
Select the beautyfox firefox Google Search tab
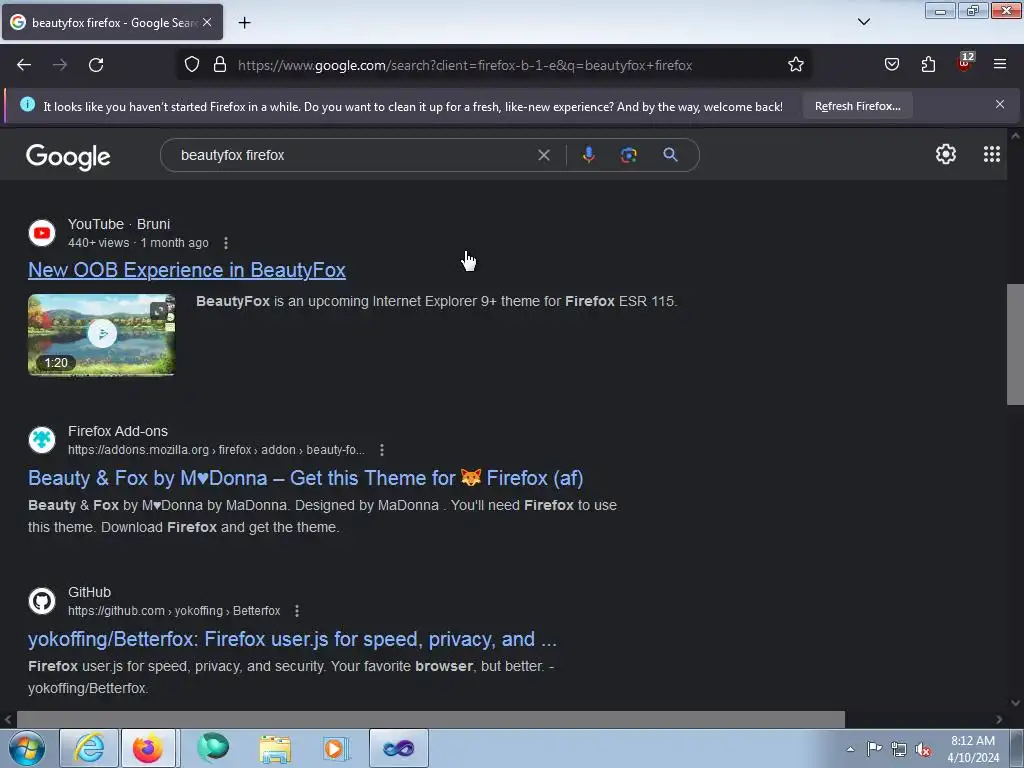pos(112,22)
